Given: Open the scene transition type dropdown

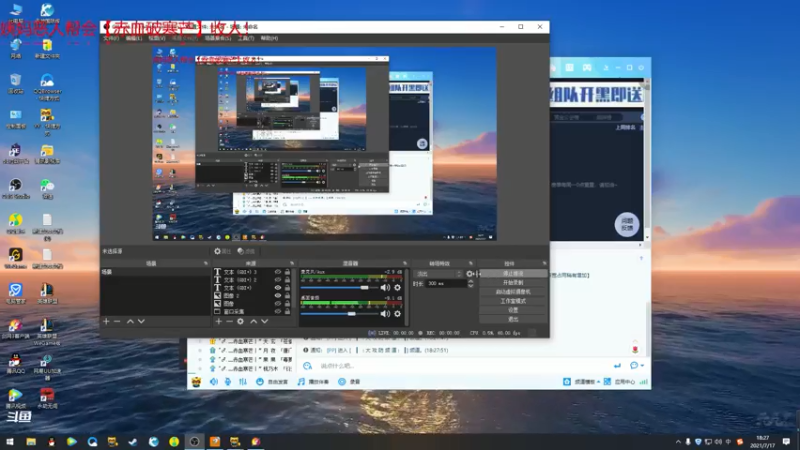Looking at the screenshot, I should coord(438,274).
